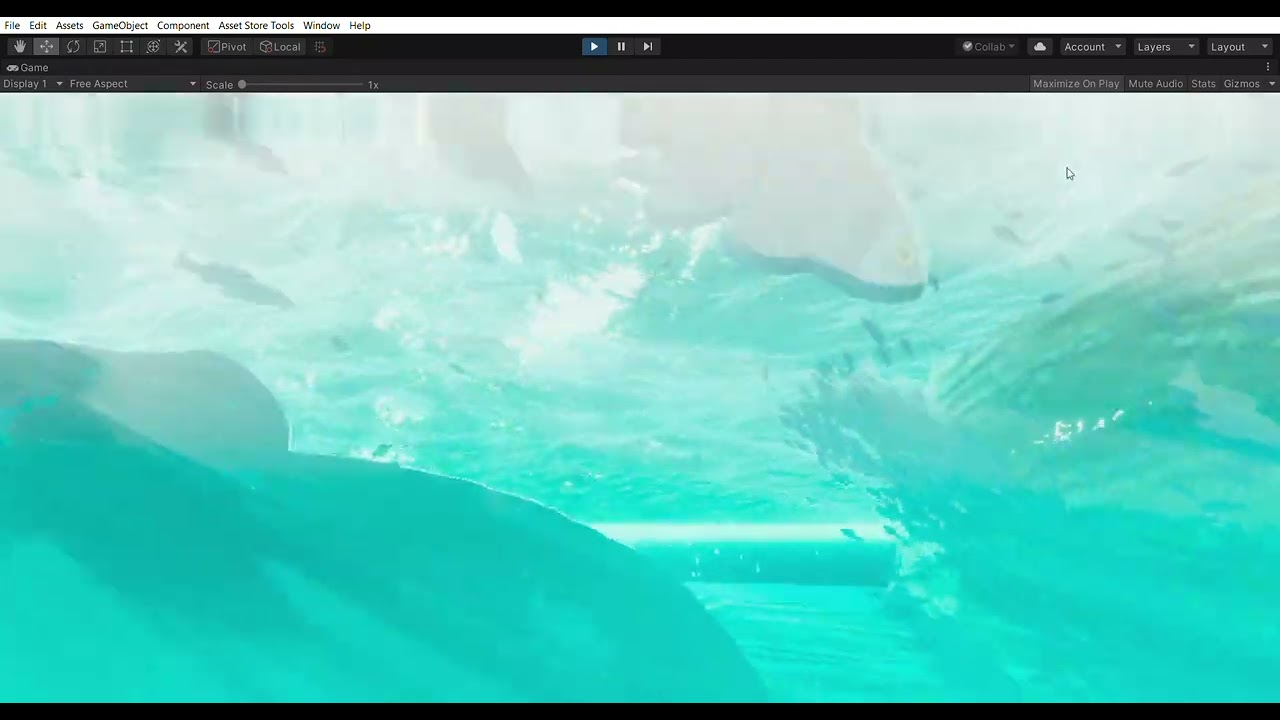Open the Collab dropdown

988,47
